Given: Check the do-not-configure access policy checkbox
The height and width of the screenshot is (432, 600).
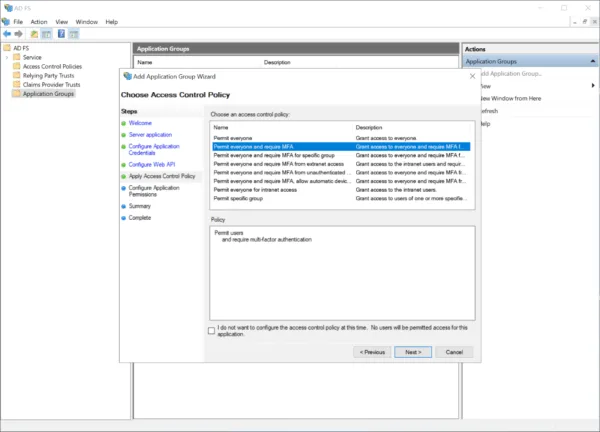Looking at the screenshot, I should [x=211, y=331].
